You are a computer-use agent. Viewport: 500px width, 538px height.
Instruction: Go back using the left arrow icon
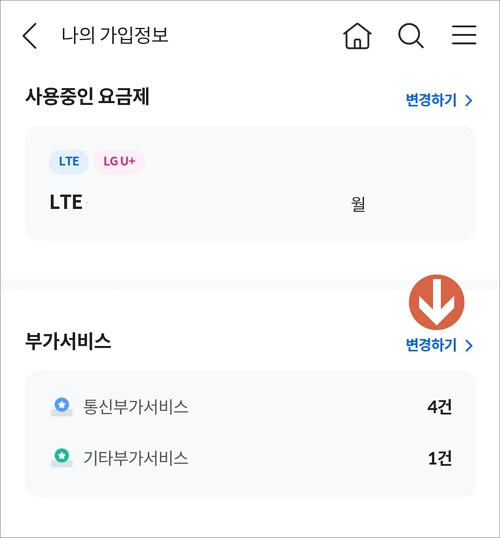click(30, 36)
